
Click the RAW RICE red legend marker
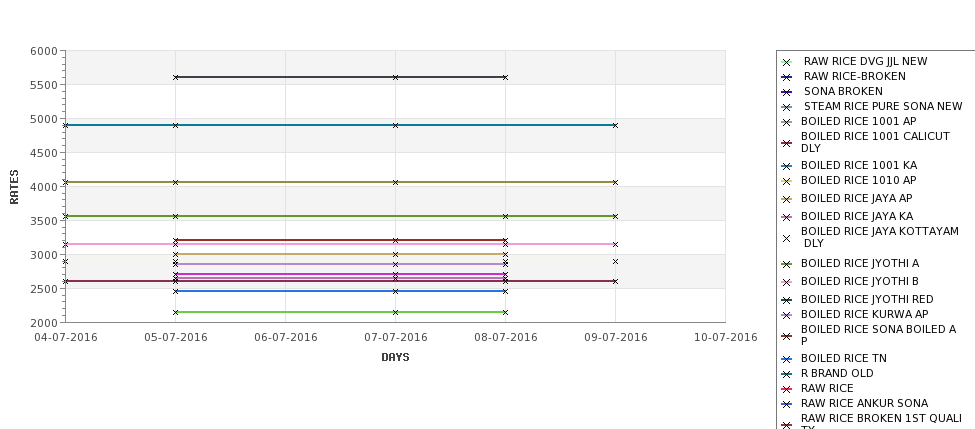(787, 389)
